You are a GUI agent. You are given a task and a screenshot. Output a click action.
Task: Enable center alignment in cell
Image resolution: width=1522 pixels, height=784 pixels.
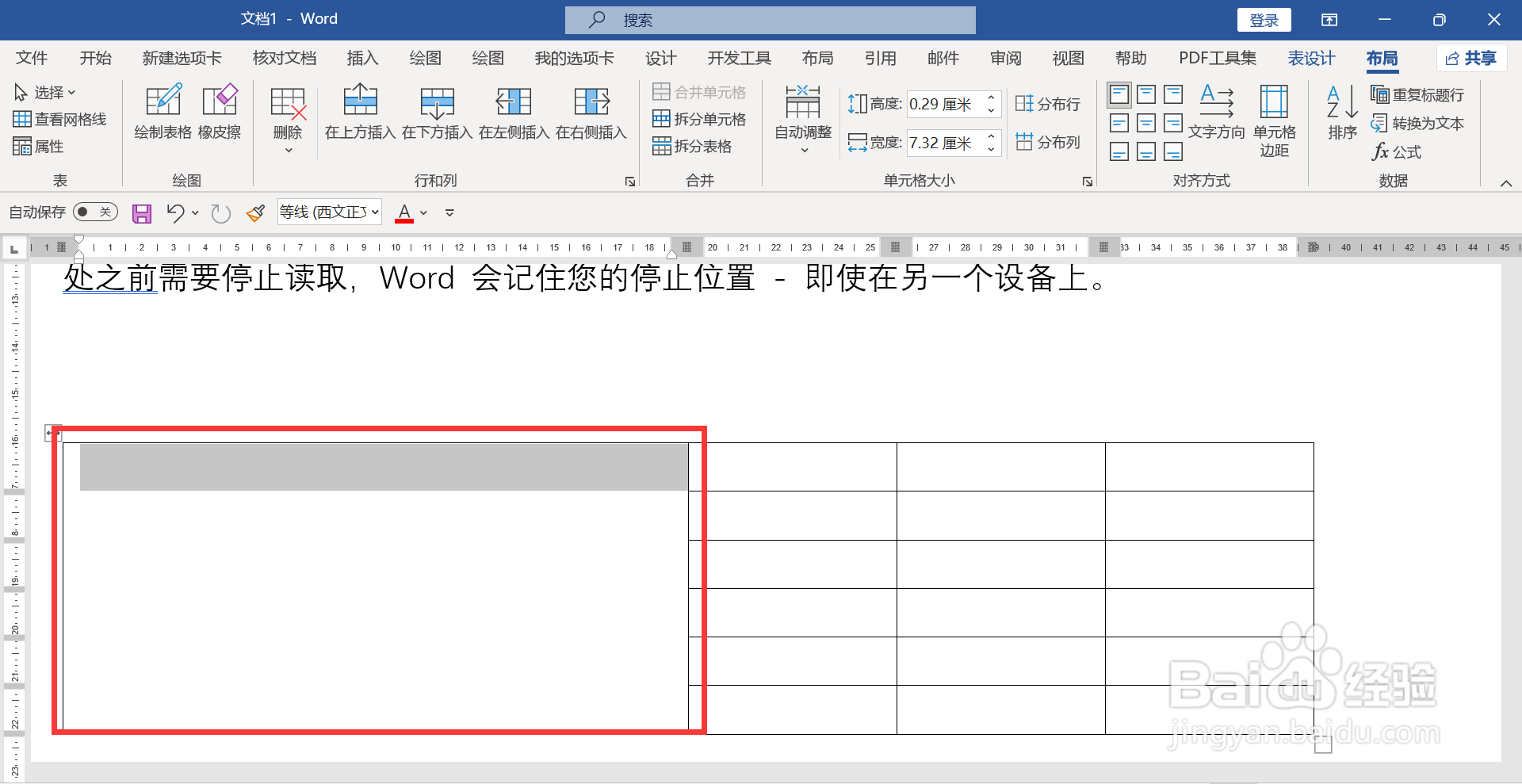point(1145,123)
